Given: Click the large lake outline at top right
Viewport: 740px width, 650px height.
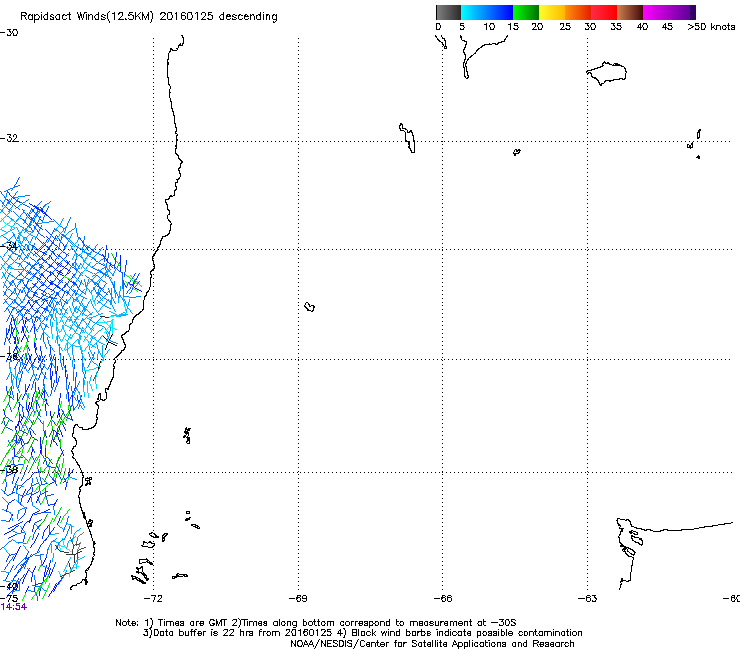Looking at the screenshot, I should (x=606, y=73).
